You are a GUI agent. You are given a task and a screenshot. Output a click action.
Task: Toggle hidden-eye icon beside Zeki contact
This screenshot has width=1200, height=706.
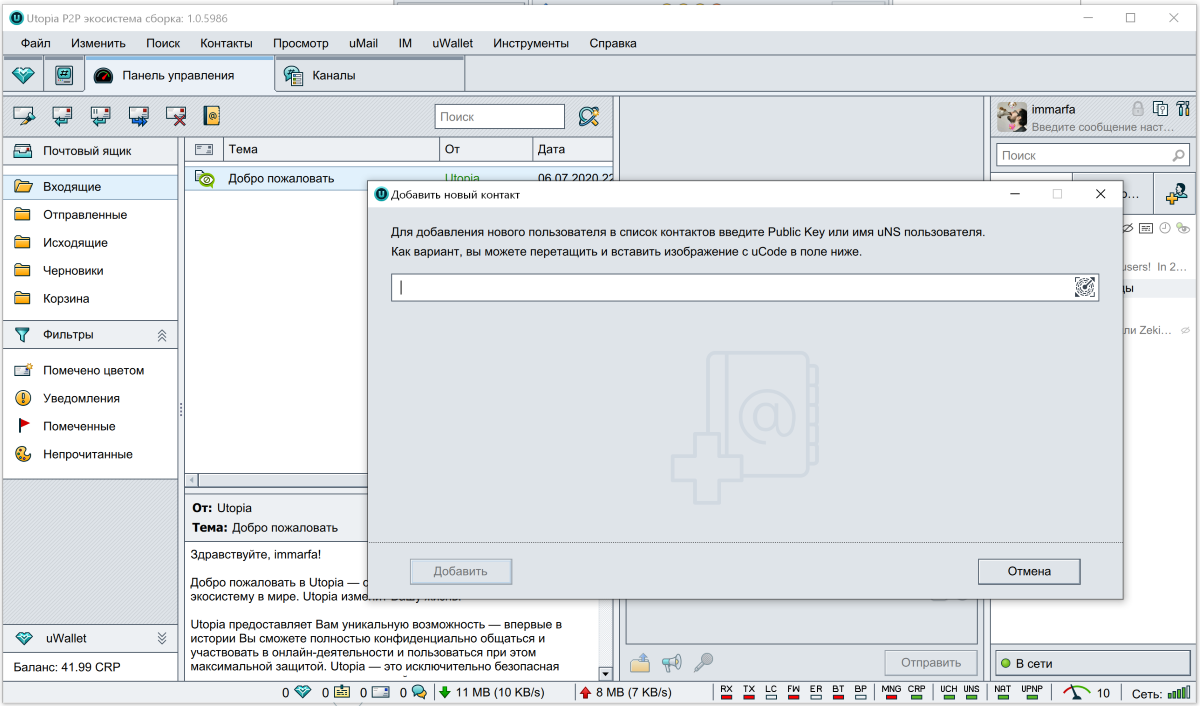pos(1185,330)
